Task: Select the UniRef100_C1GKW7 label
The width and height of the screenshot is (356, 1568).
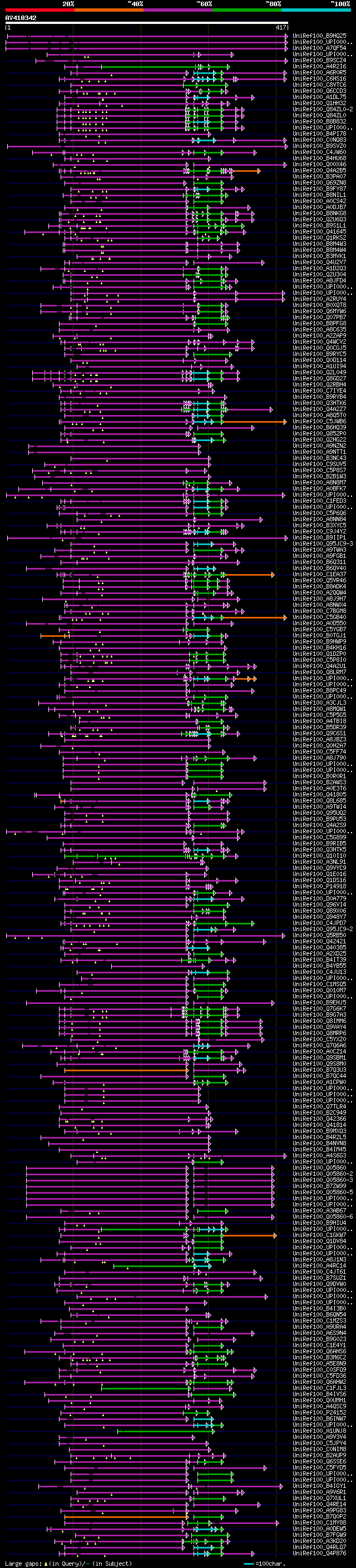Action: 319,1234
